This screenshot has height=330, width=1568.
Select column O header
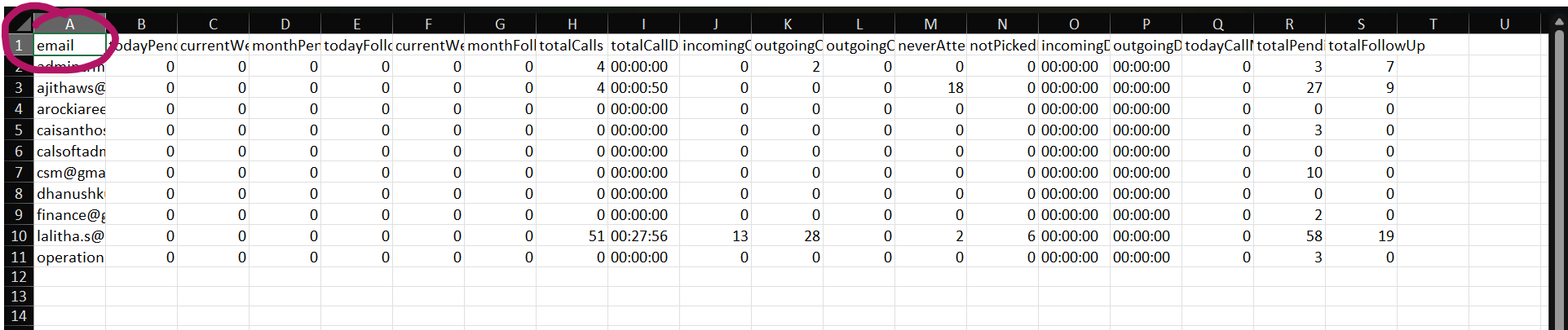[x=1074, y=24]
